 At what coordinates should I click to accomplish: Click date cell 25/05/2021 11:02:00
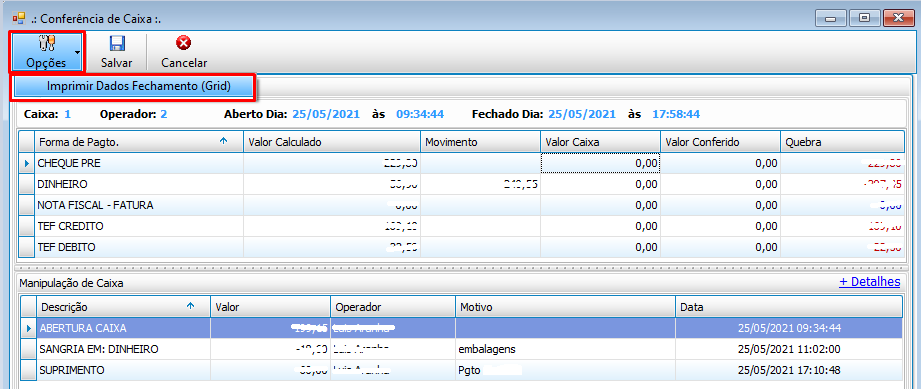point(789,349)
